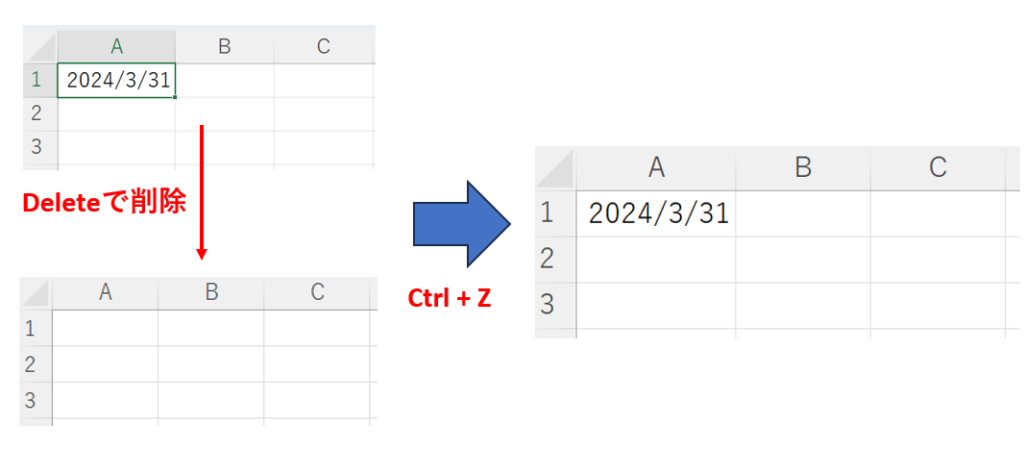1024x450 pixels.
Task: Click column B header in bottom-left sheet
Action: pyautogui.click(x=211, y=293)
